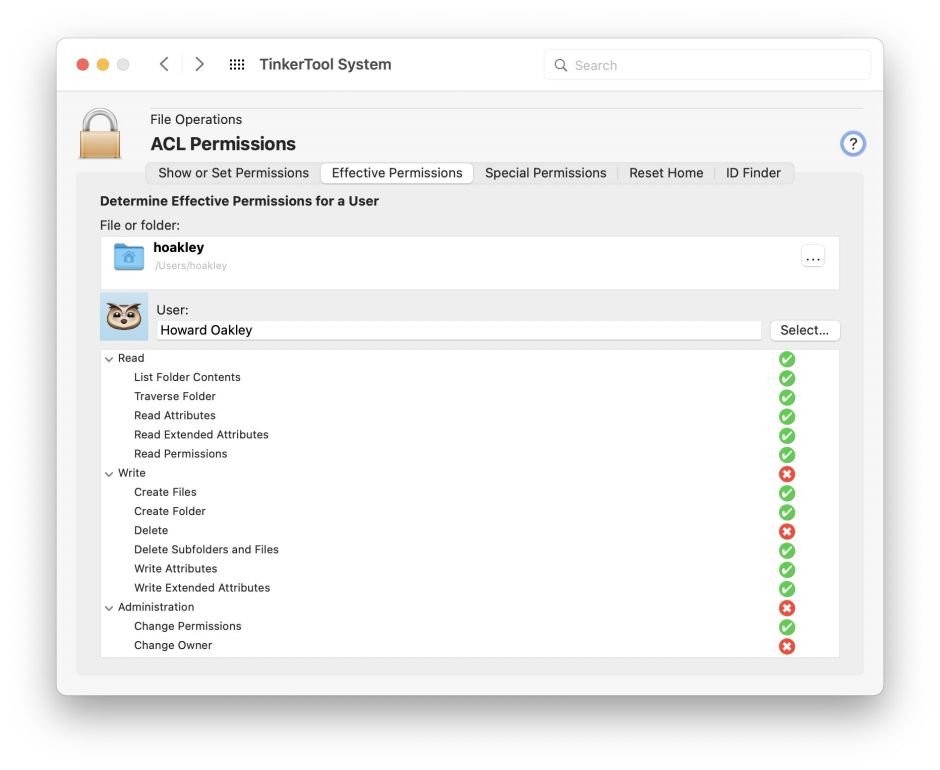Collapse the Write permissions group
Viewport: 940px width, 770px height.
[x=109, y=474]
